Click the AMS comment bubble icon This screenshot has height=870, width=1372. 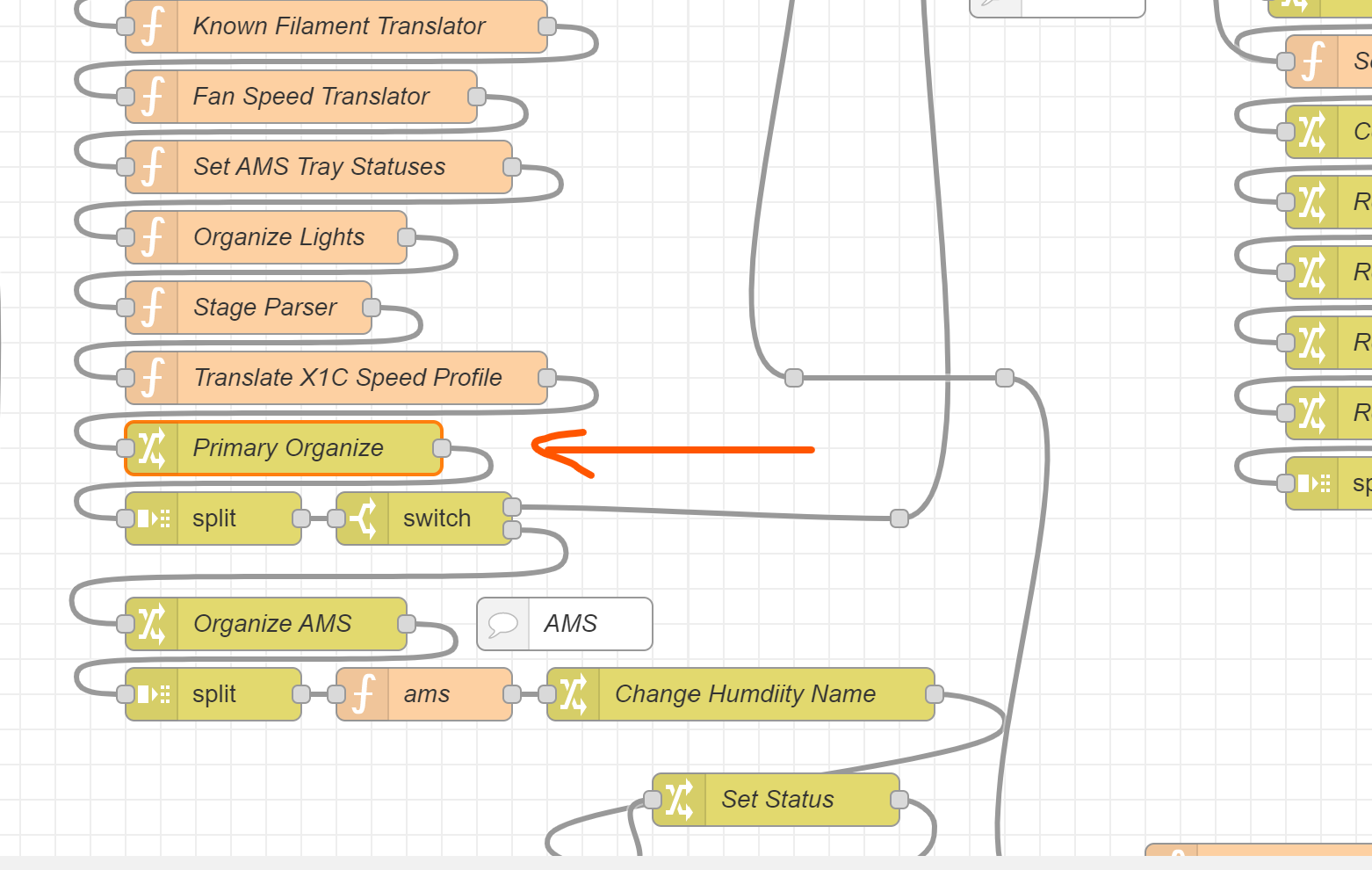coord(503,624)
